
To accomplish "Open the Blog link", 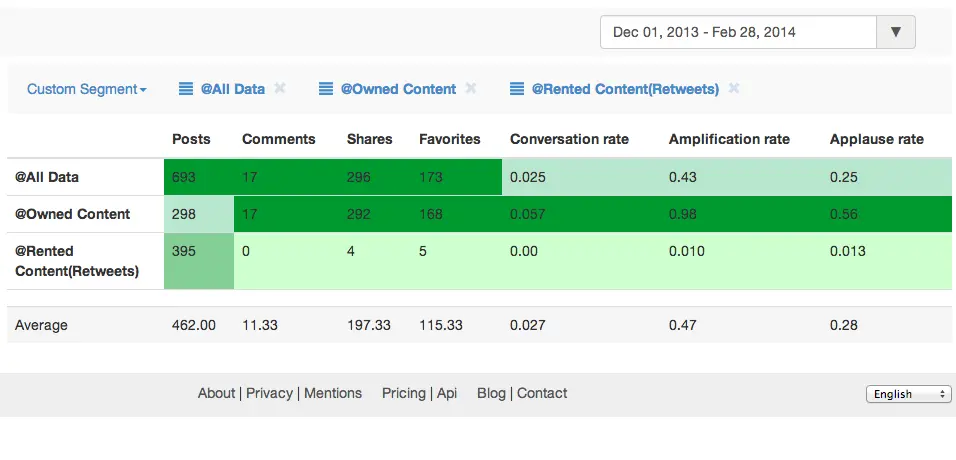I will click(x=491, y=393).
